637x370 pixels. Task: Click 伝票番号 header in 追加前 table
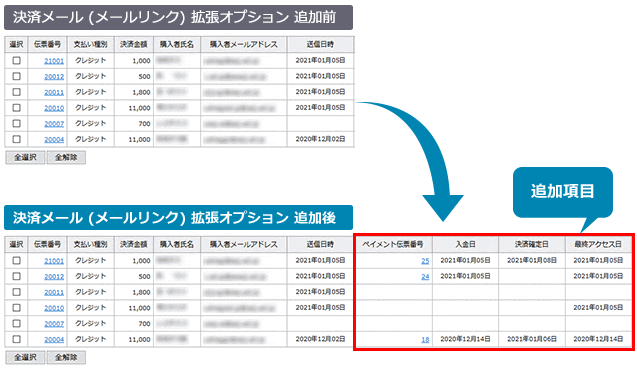coord(48,44)
